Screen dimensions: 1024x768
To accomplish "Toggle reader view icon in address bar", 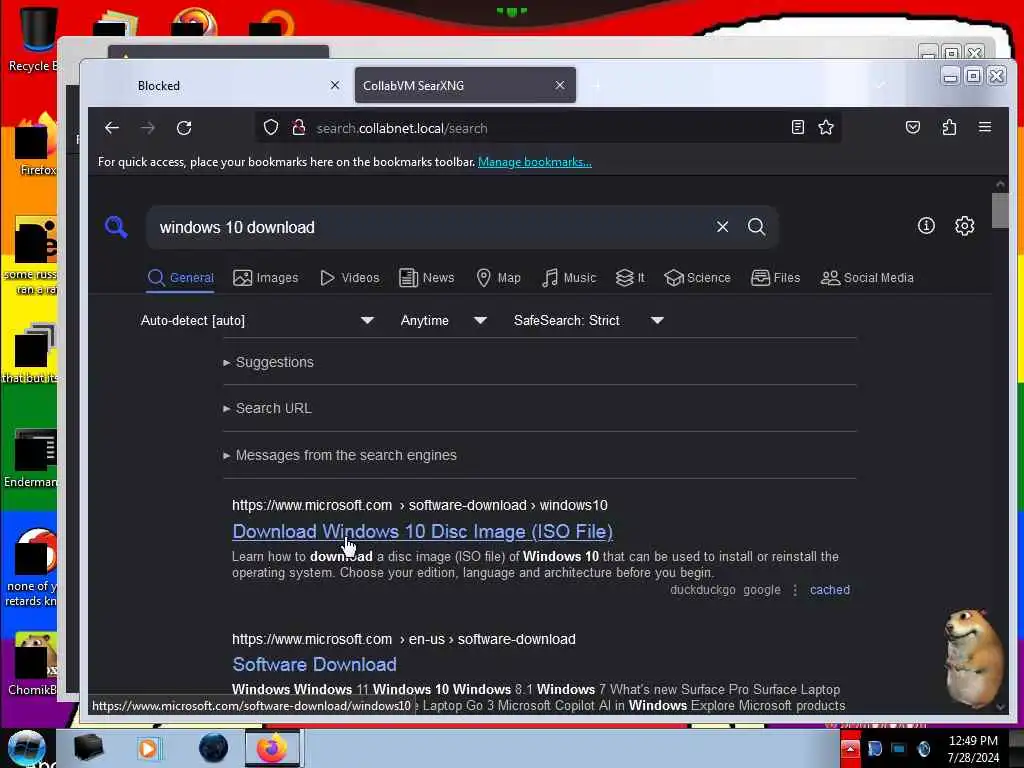I will click(797, 127).
